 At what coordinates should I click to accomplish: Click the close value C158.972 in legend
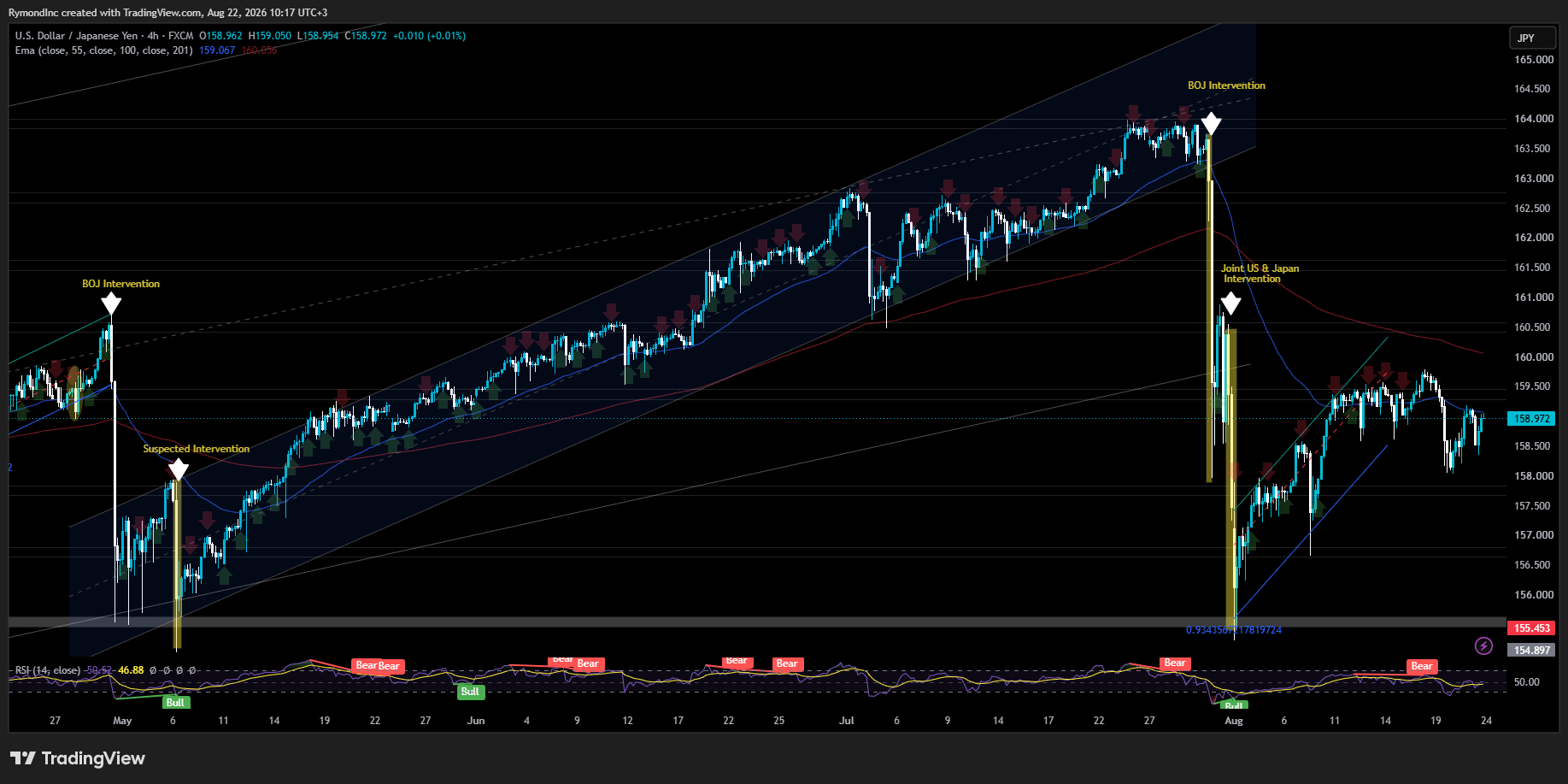pyautogui.click(x=366, y=36)
